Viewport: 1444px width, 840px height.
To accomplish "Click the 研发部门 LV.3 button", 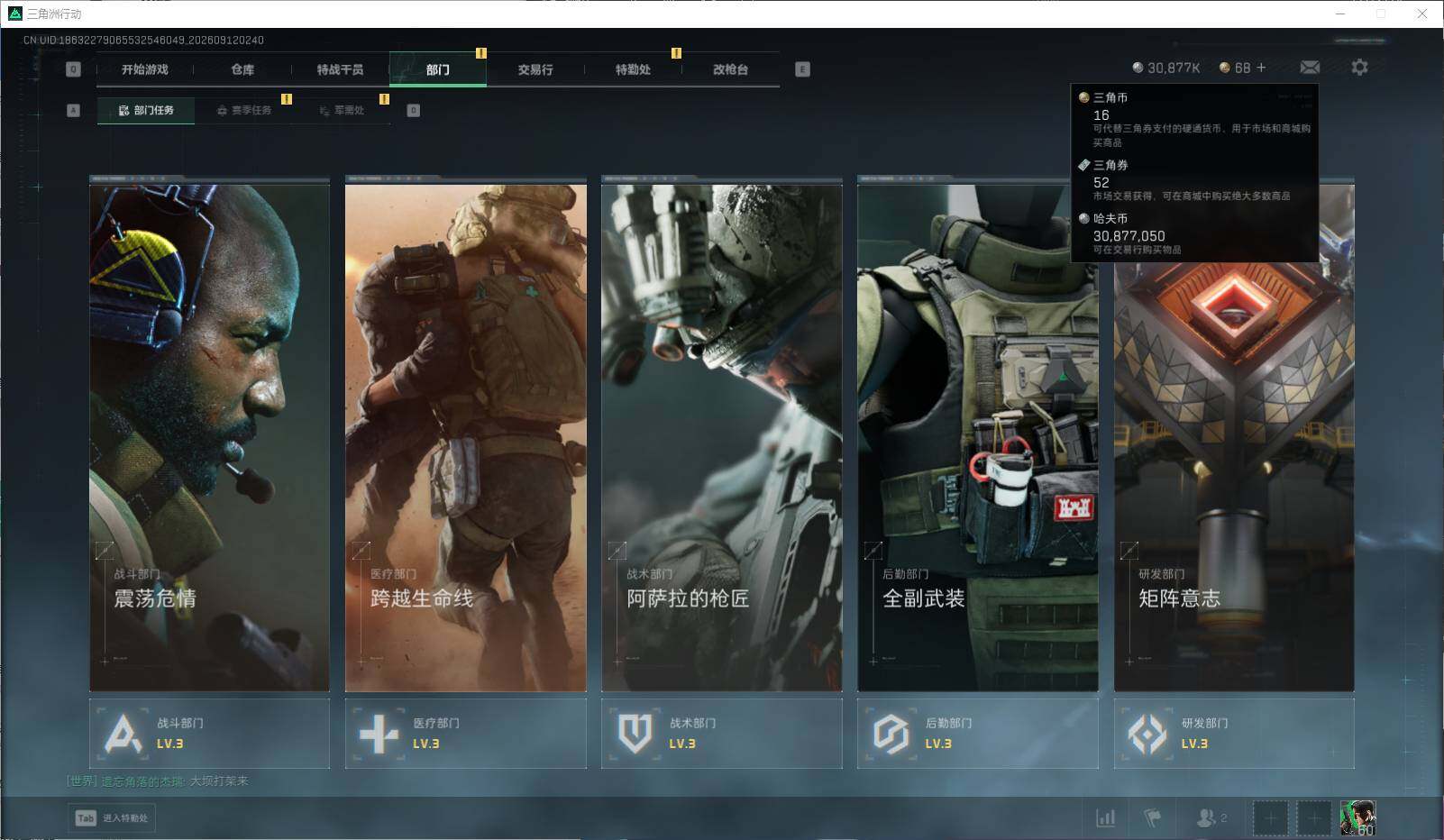I will tap(1234, 734).
